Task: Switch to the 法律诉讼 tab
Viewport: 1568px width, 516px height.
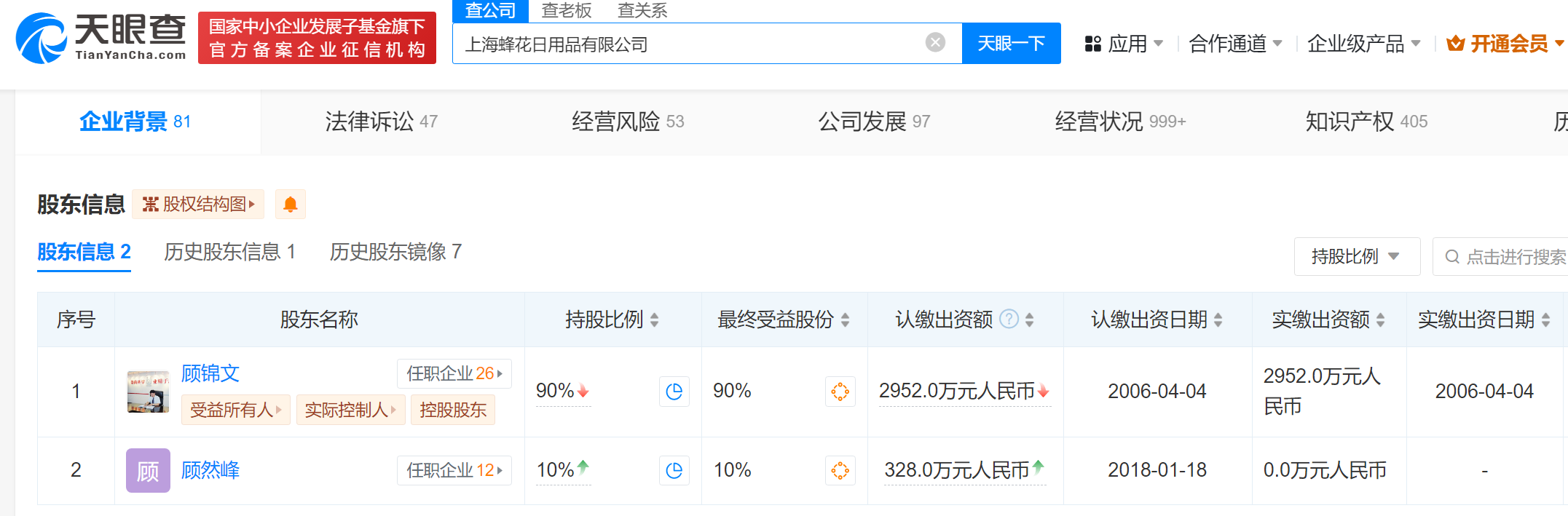Action: (x=381, y=122)
